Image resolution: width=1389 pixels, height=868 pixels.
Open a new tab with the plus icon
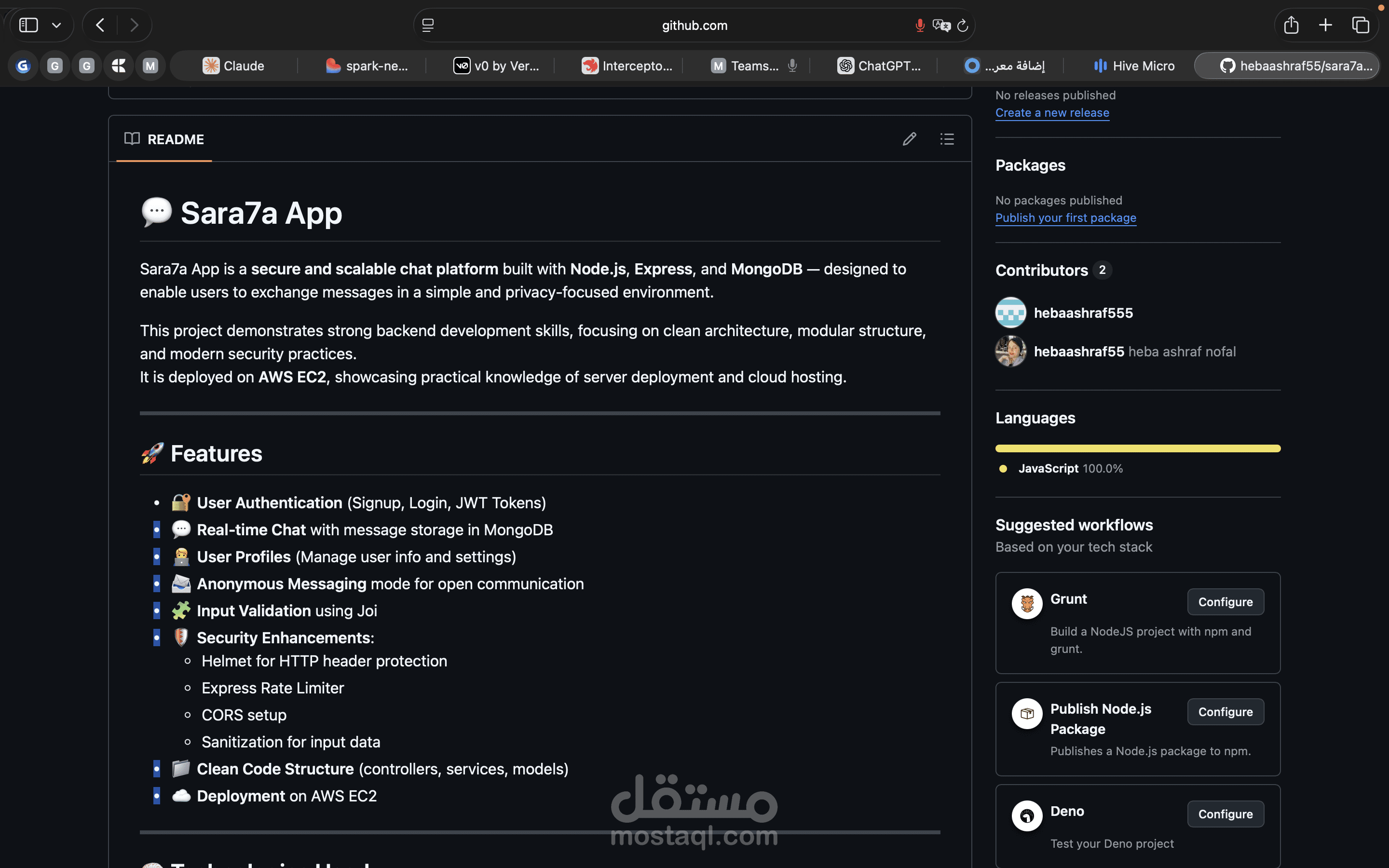coord(1325,25)
